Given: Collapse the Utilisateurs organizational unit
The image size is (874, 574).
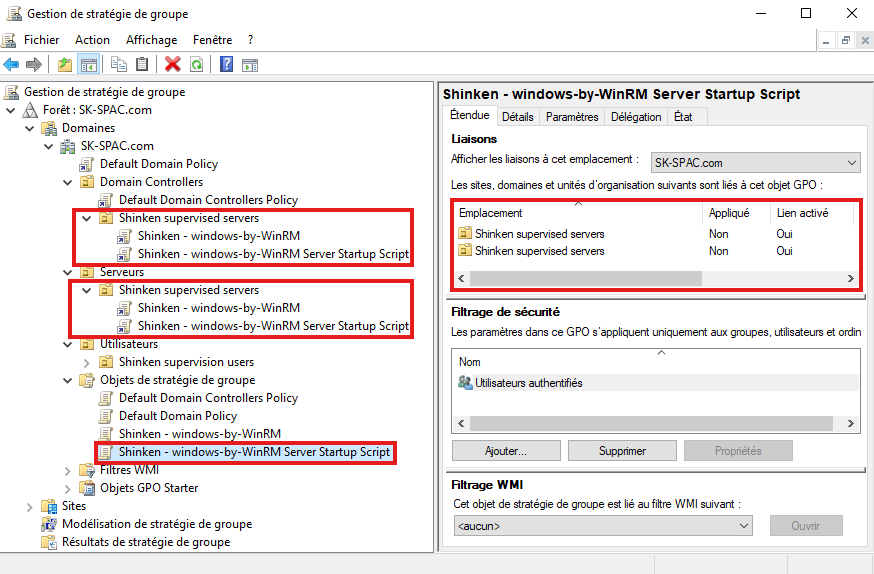Looking at the screenshot, I should [67, 344].
